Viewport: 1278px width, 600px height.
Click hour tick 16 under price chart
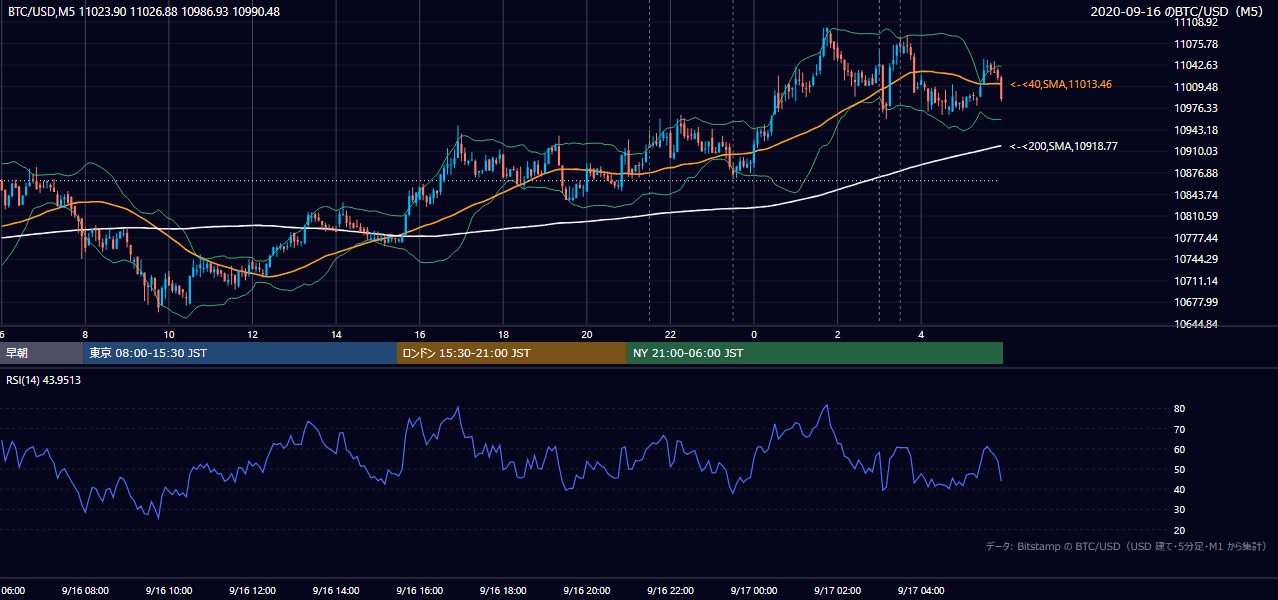(420, 334)
